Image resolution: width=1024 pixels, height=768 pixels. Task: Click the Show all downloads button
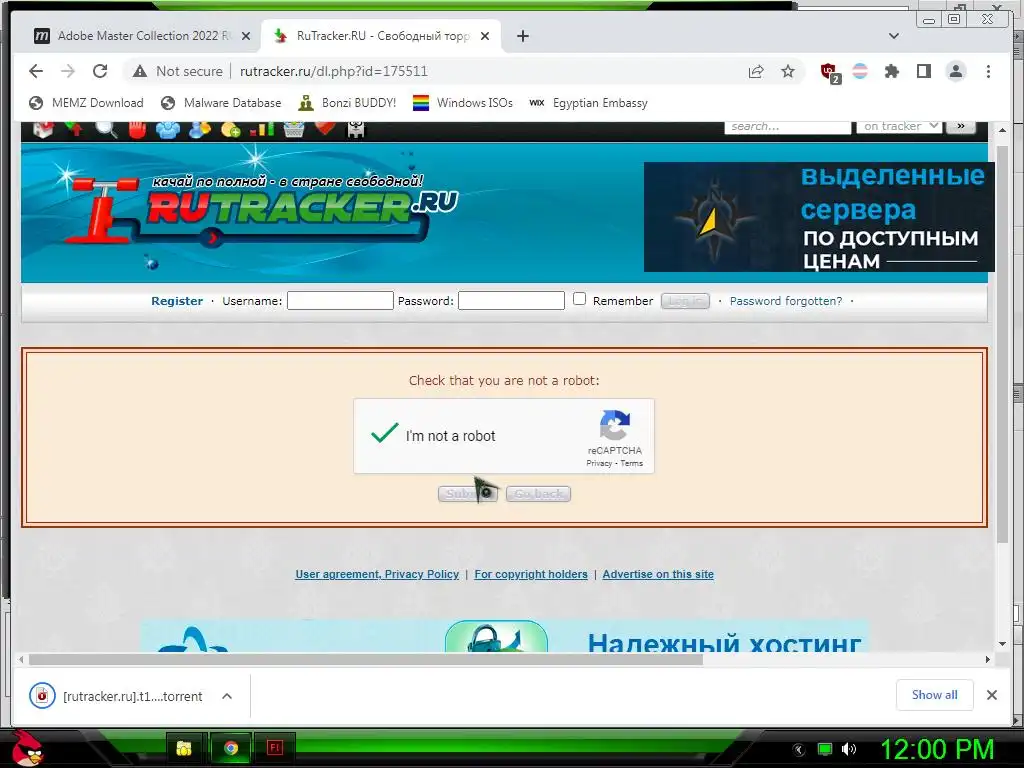tap(935, 695)
